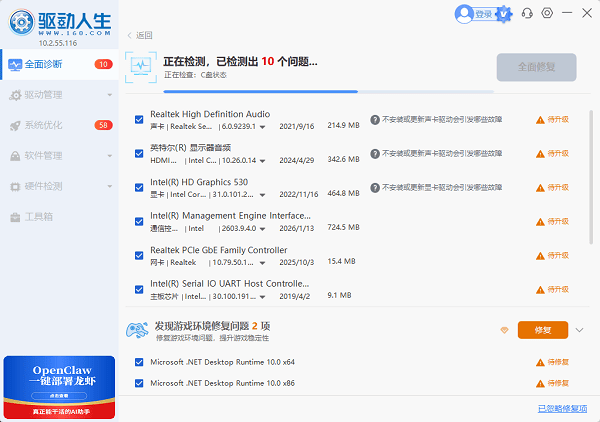Click warning icon on .NET Desktop Runtime x86 row
The width and height of the screenshot is (600, 422).
pyautogui.click(x=540, y=383)
